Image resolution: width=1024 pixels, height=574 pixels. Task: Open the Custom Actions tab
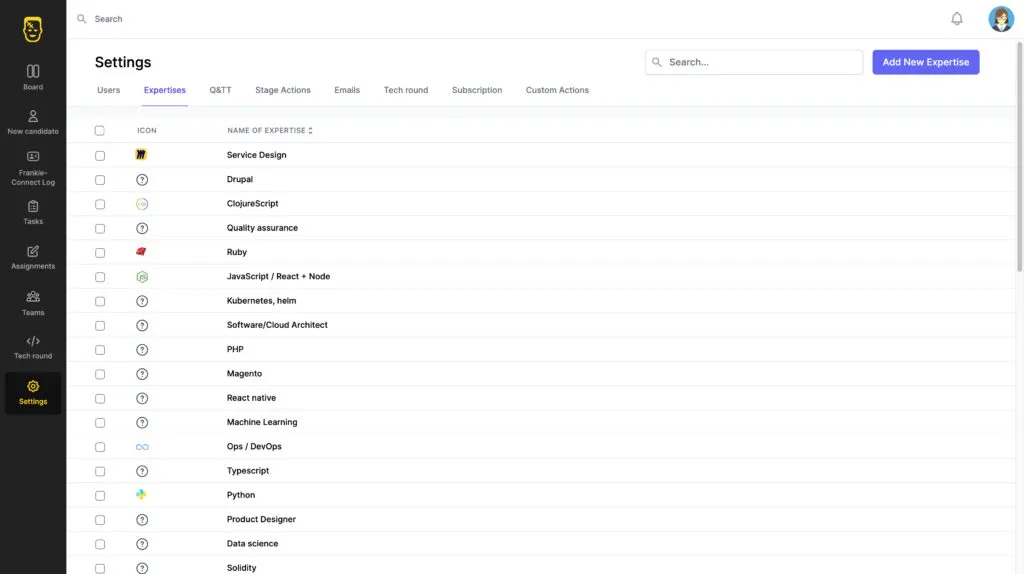click(x=557, y=90)
